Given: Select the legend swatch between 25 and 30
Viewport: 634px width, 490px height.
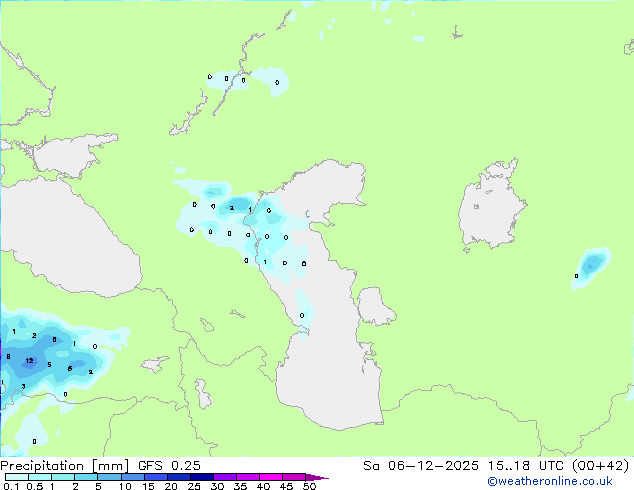Looking at the screenshot, I should [202, 477].
